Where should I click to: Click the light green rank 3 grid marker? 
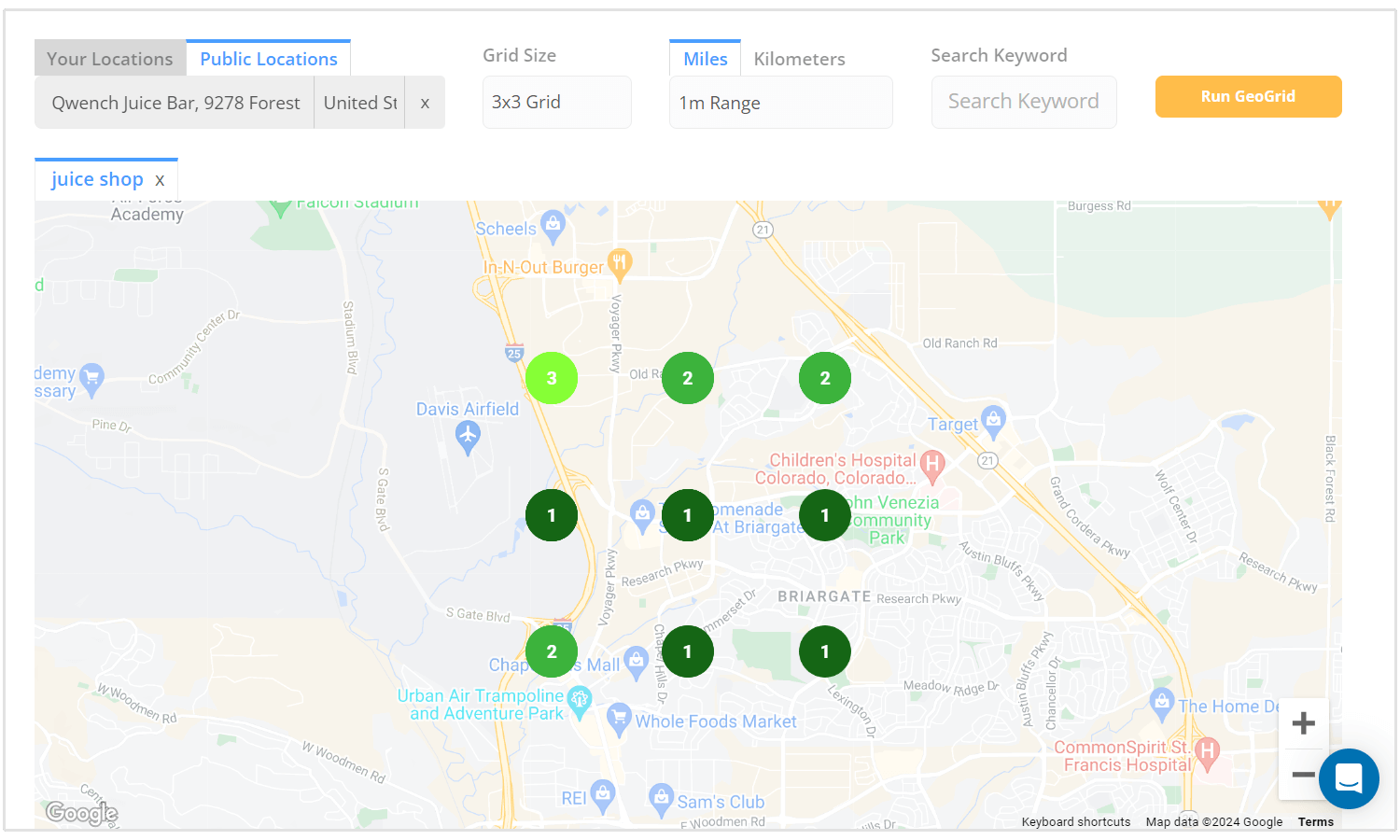pos(552,378)
